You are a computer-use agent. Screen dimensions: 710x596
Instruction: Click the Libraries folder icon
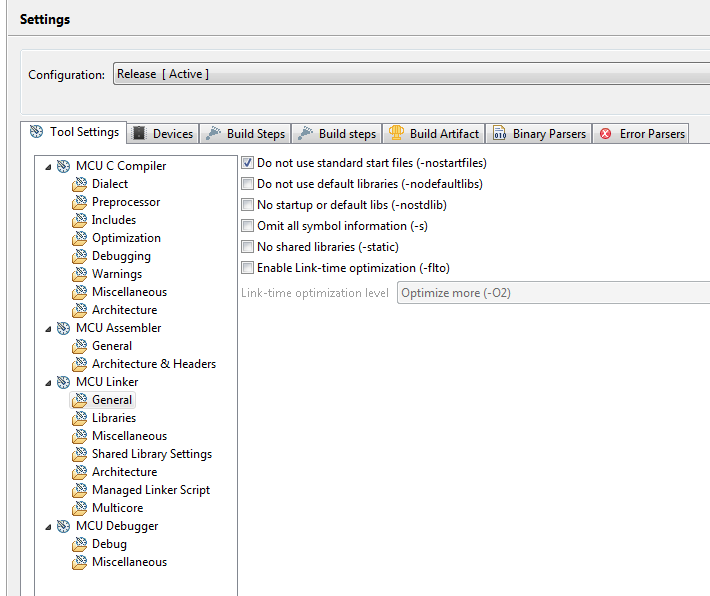coord(80,418)
